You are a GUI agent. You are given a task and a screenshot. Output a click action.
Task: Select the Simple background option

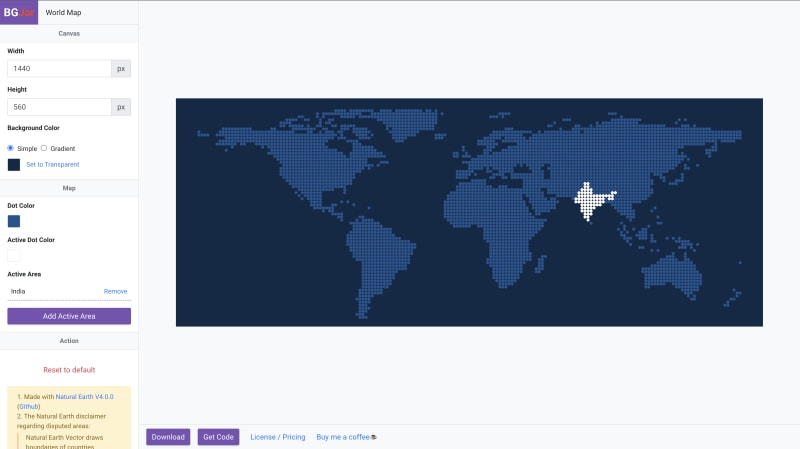point(10,148)
